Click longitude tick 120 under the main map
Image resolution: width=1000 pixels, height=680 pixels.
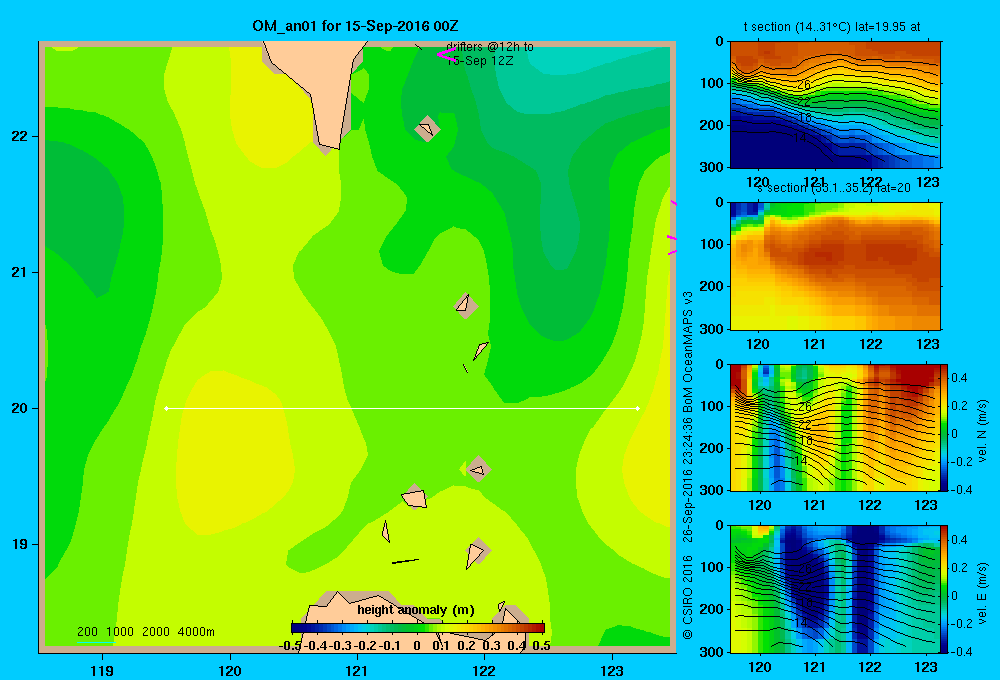[x=230, y=670]
